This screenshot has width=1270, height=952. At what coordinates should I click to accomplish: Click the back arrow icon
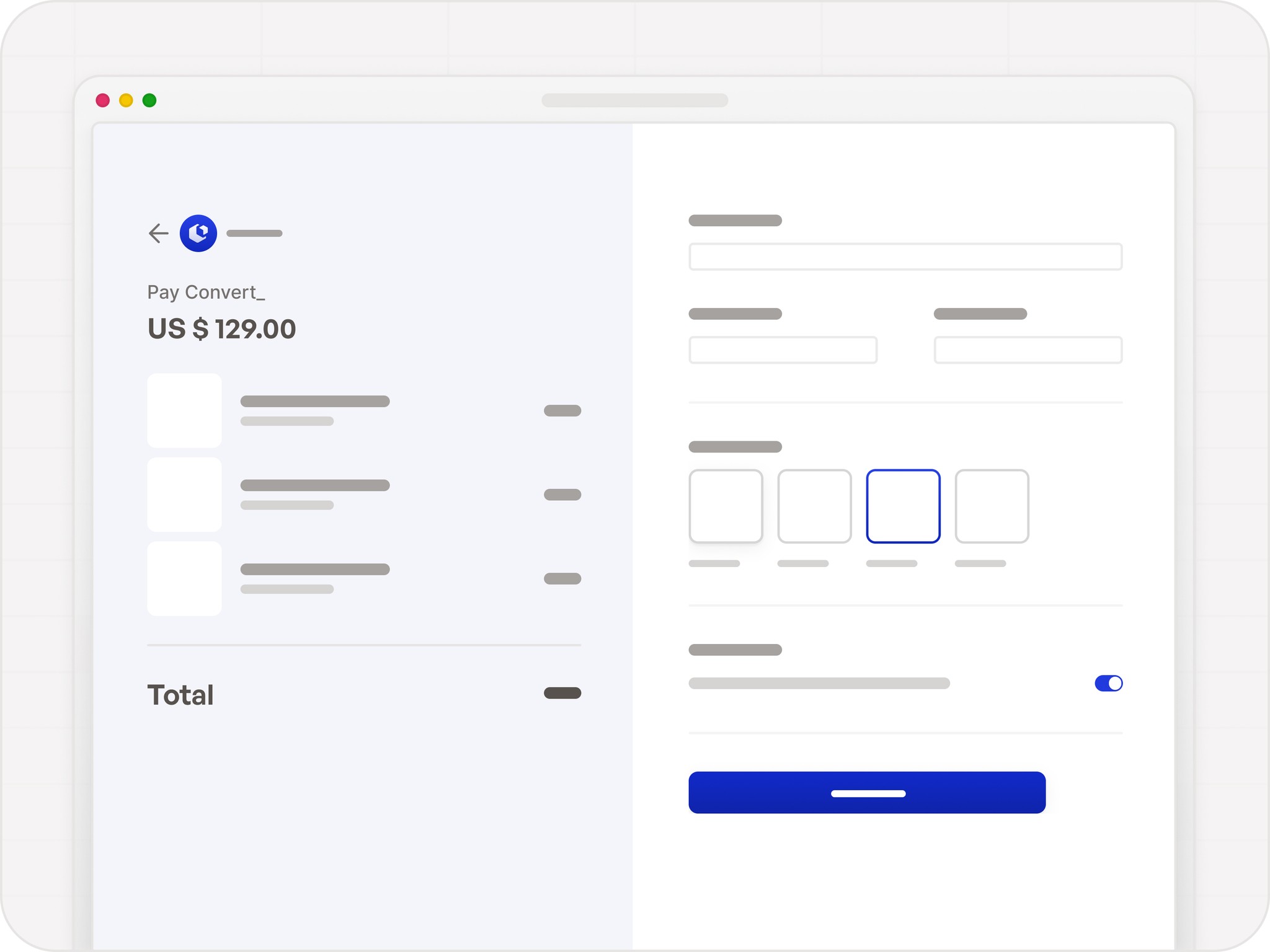159,233
